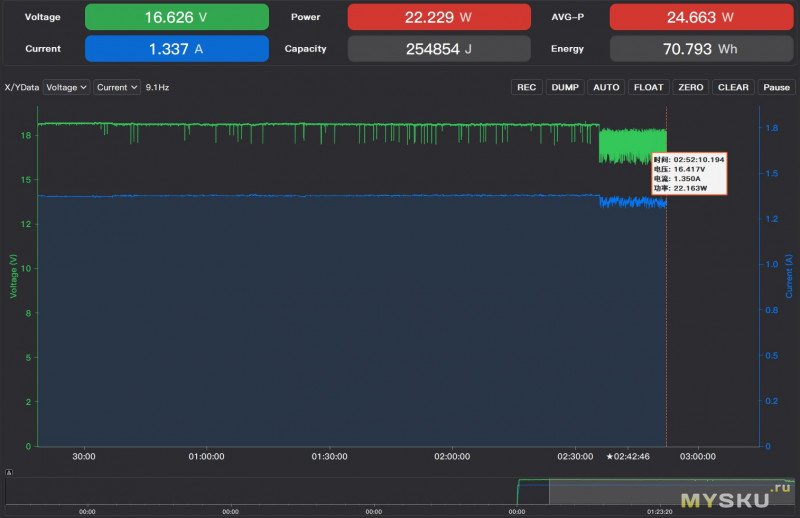800x518 pixels.
Task: Click the small icon above overview timeline
Action: (x=9, y=473)
